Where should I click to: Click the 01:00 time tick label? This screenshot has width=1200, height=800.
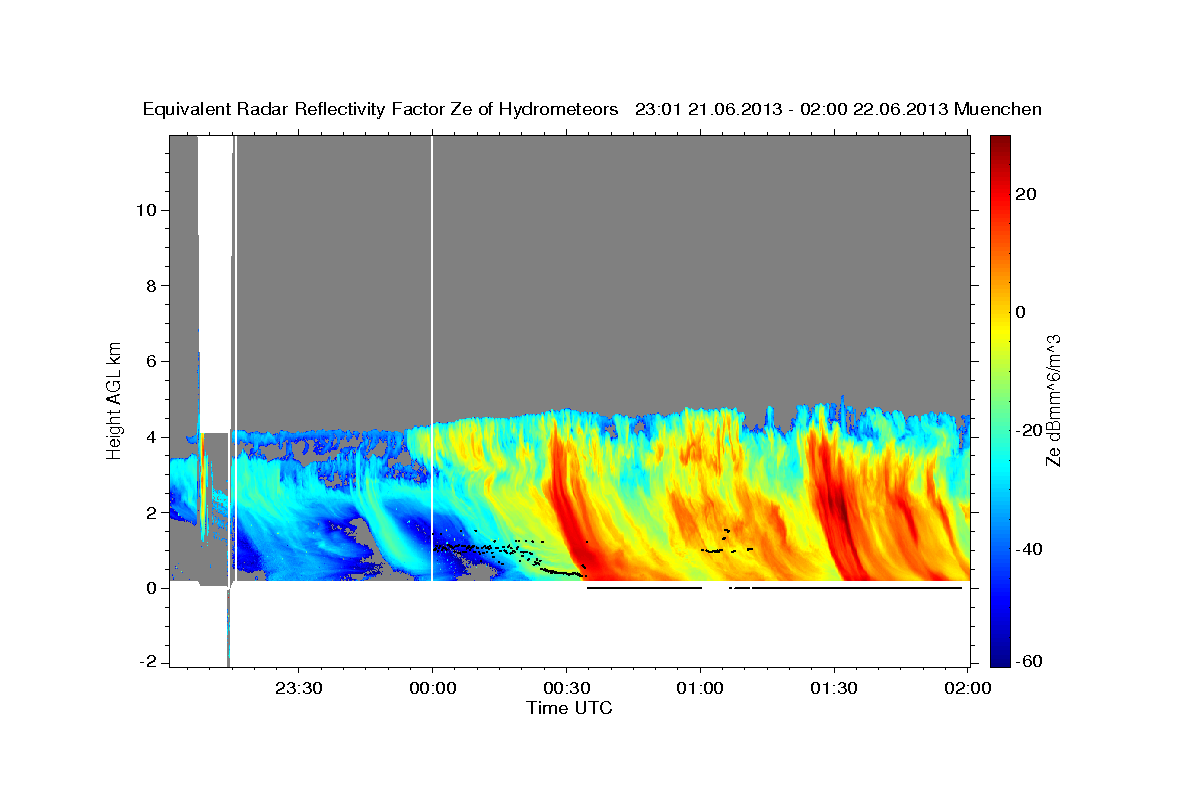(700, 688)
